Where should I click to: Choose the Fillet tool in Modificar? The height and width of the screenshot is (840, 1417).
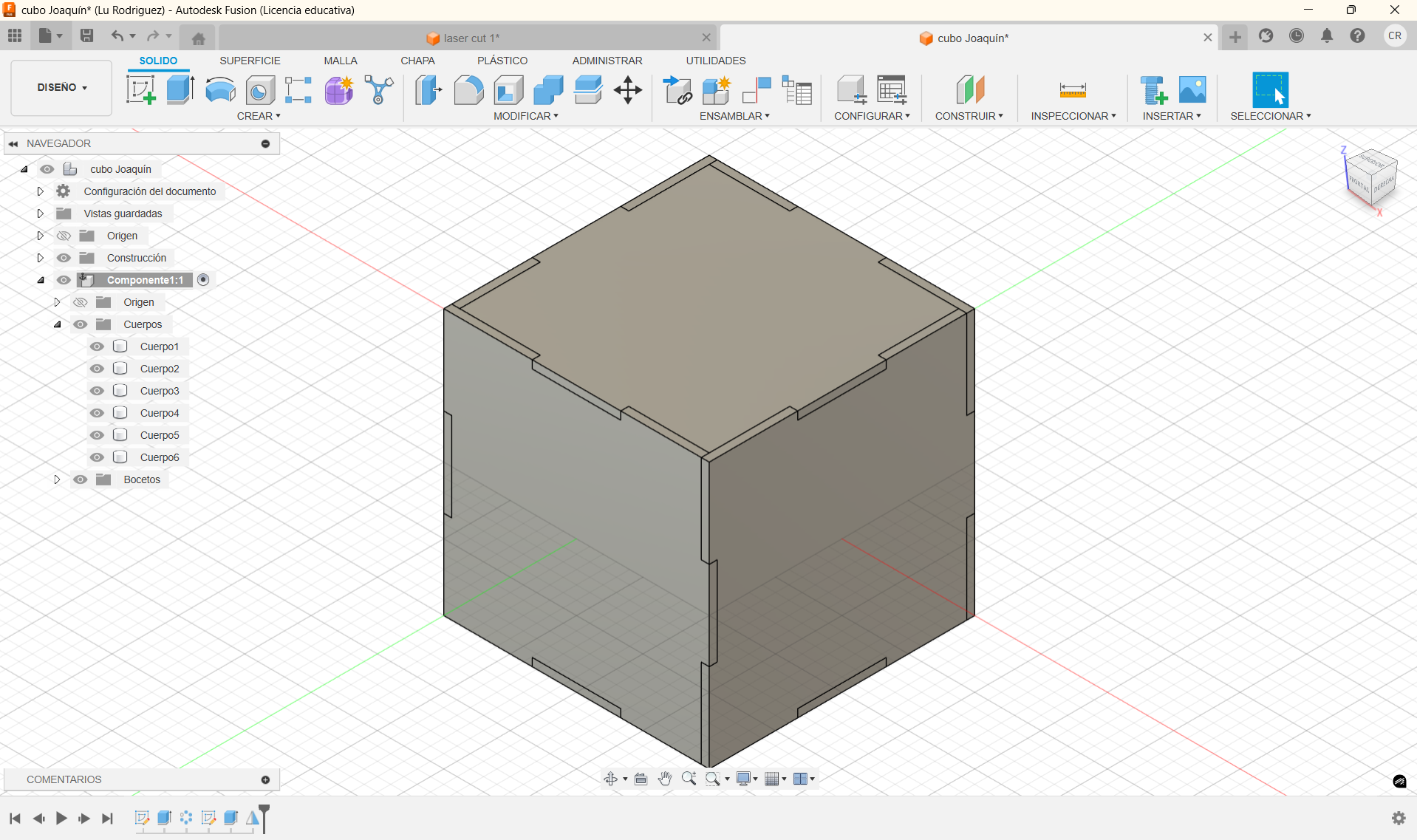[x=468, y=90]
